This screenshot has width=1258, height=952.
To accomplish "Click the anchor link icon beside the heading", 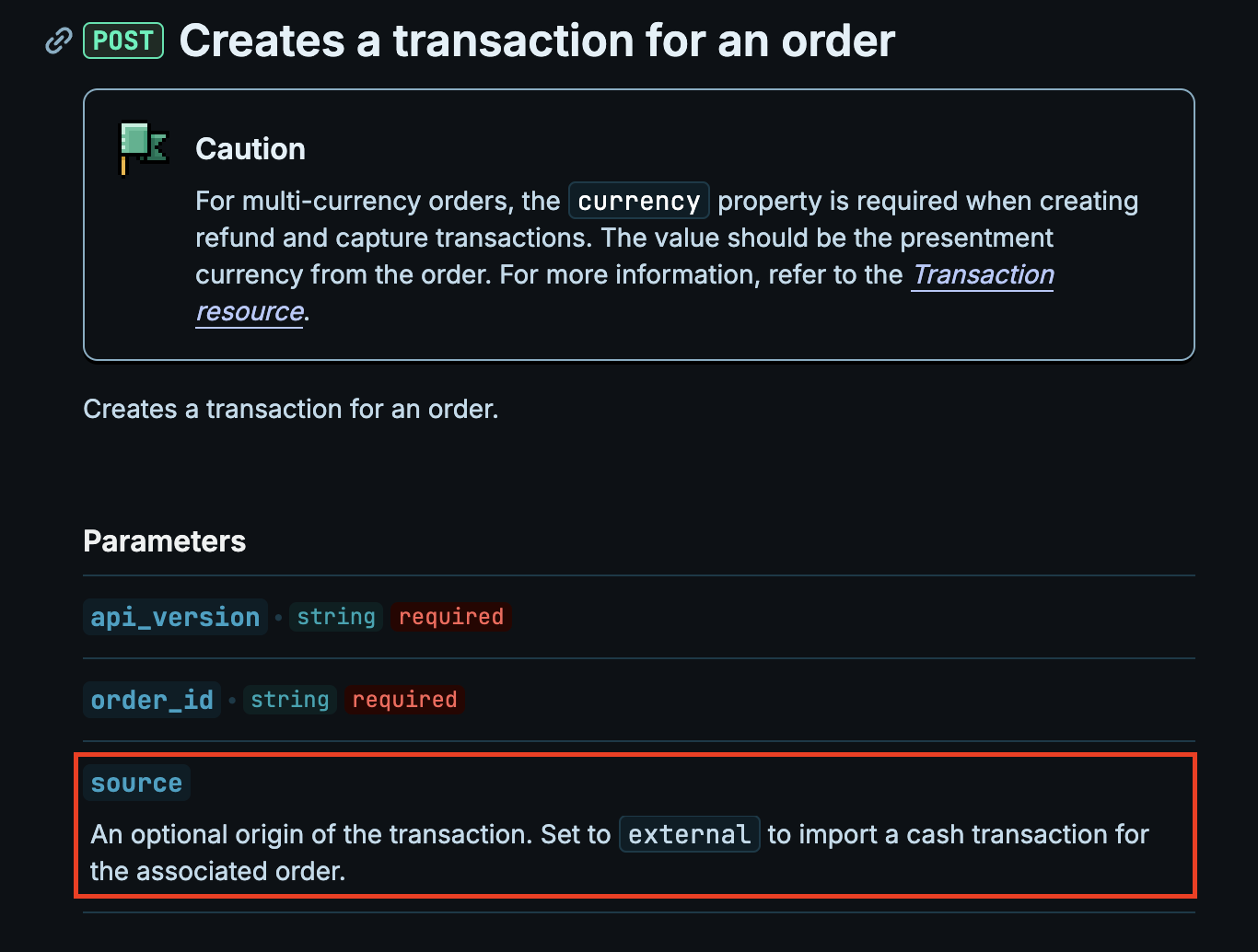I will 59,41.
